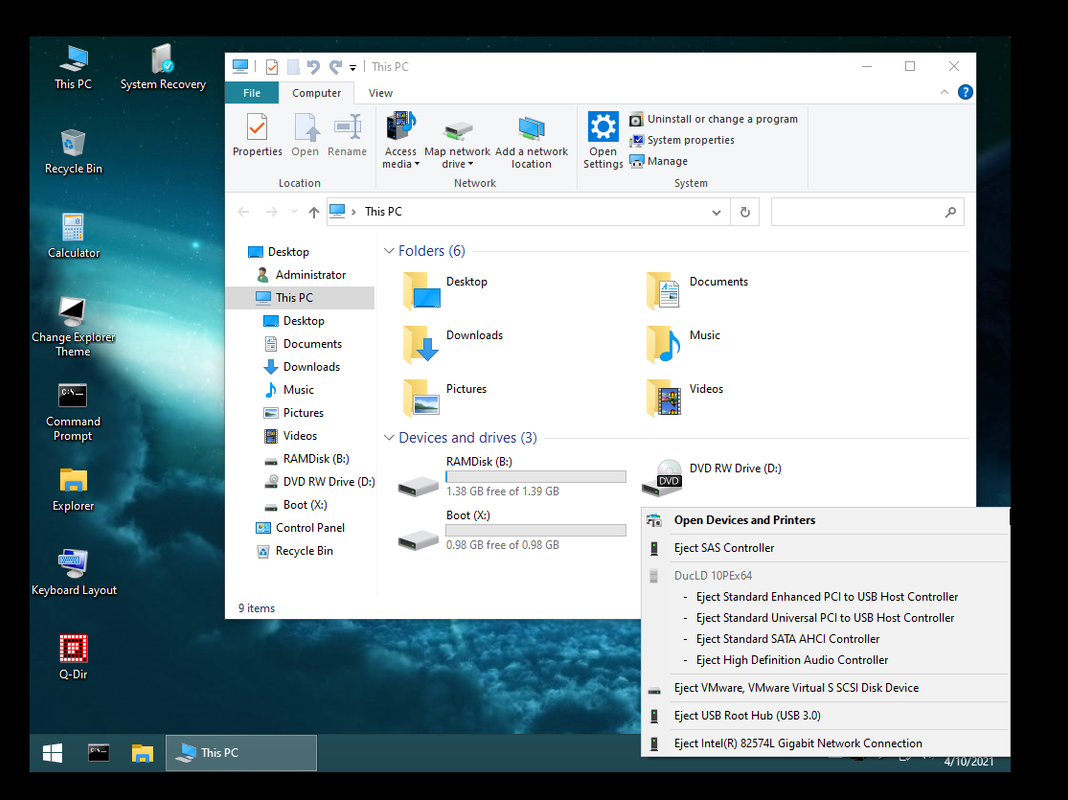Choose Eject High Definition Audio Controller
Viewport: 1068px width, 800px height.
point(791,660)
